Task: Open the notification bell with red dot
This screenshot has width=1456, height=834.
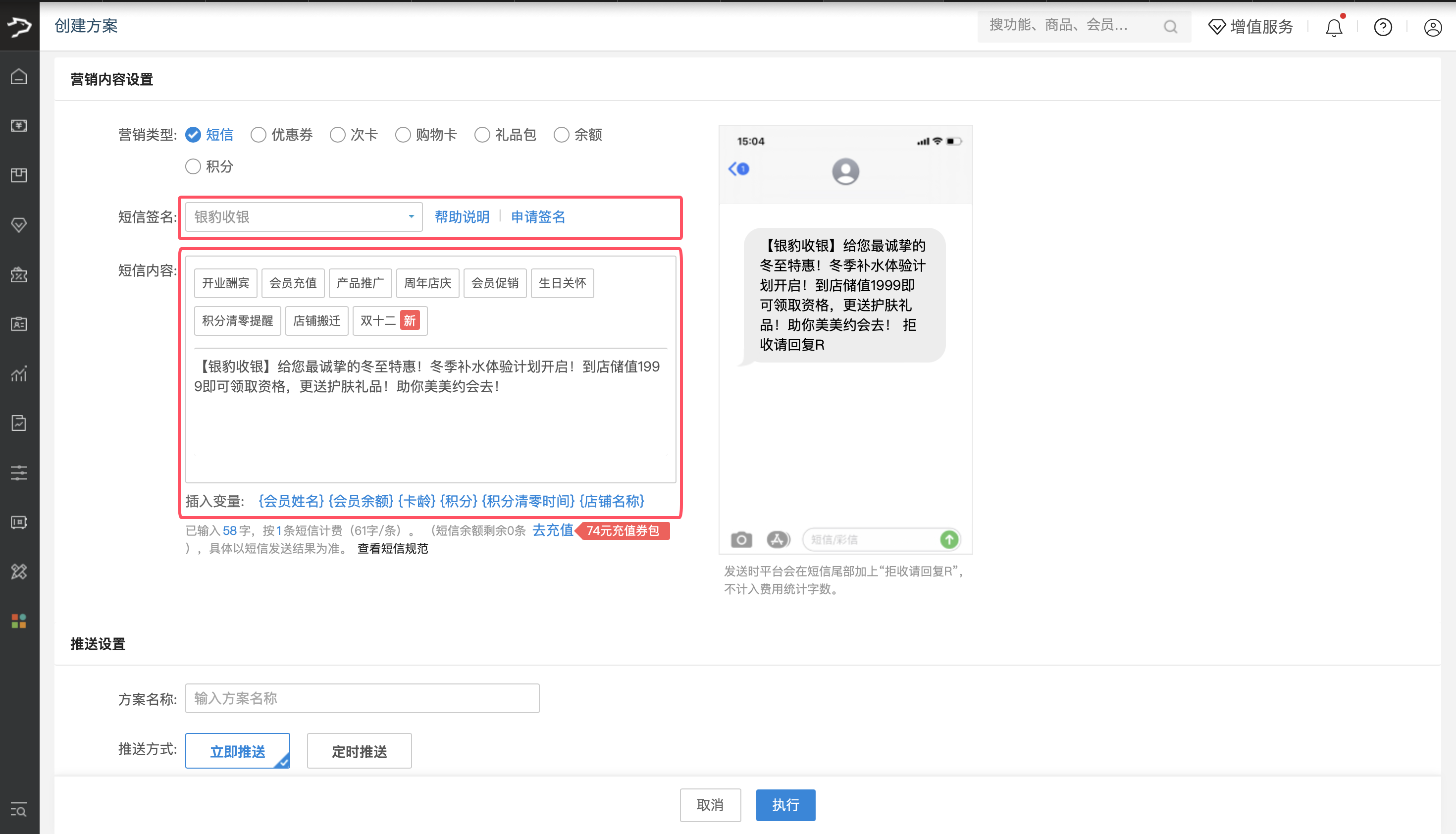Action: tap(1334, 27)
